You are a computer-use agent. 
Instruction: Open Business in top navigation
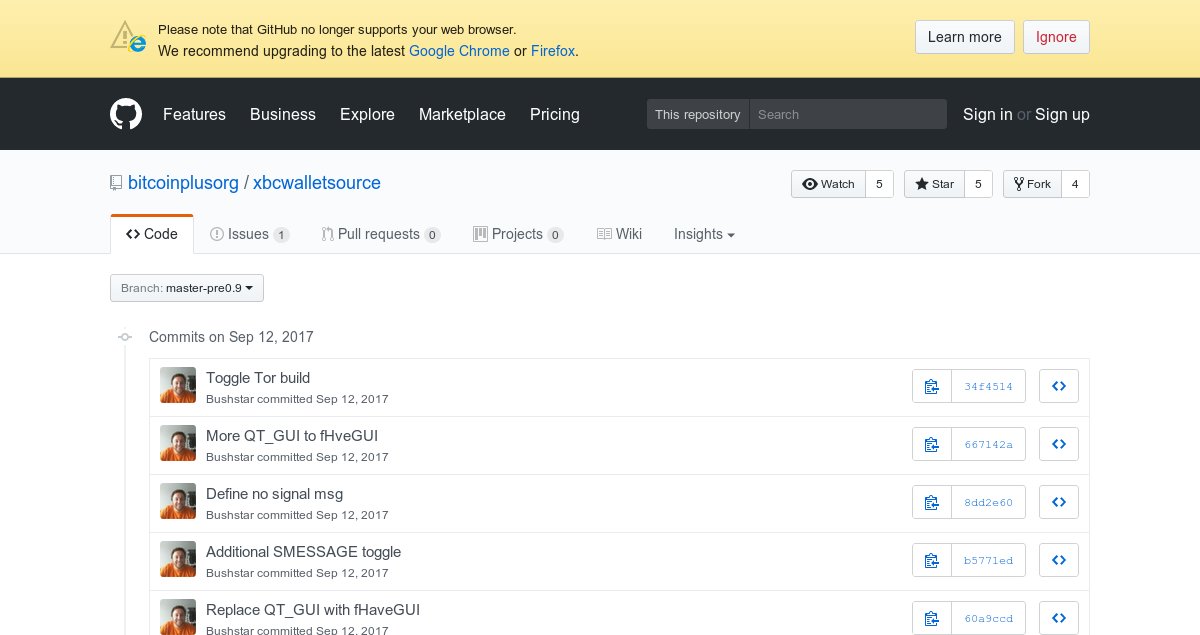point(283,114)
